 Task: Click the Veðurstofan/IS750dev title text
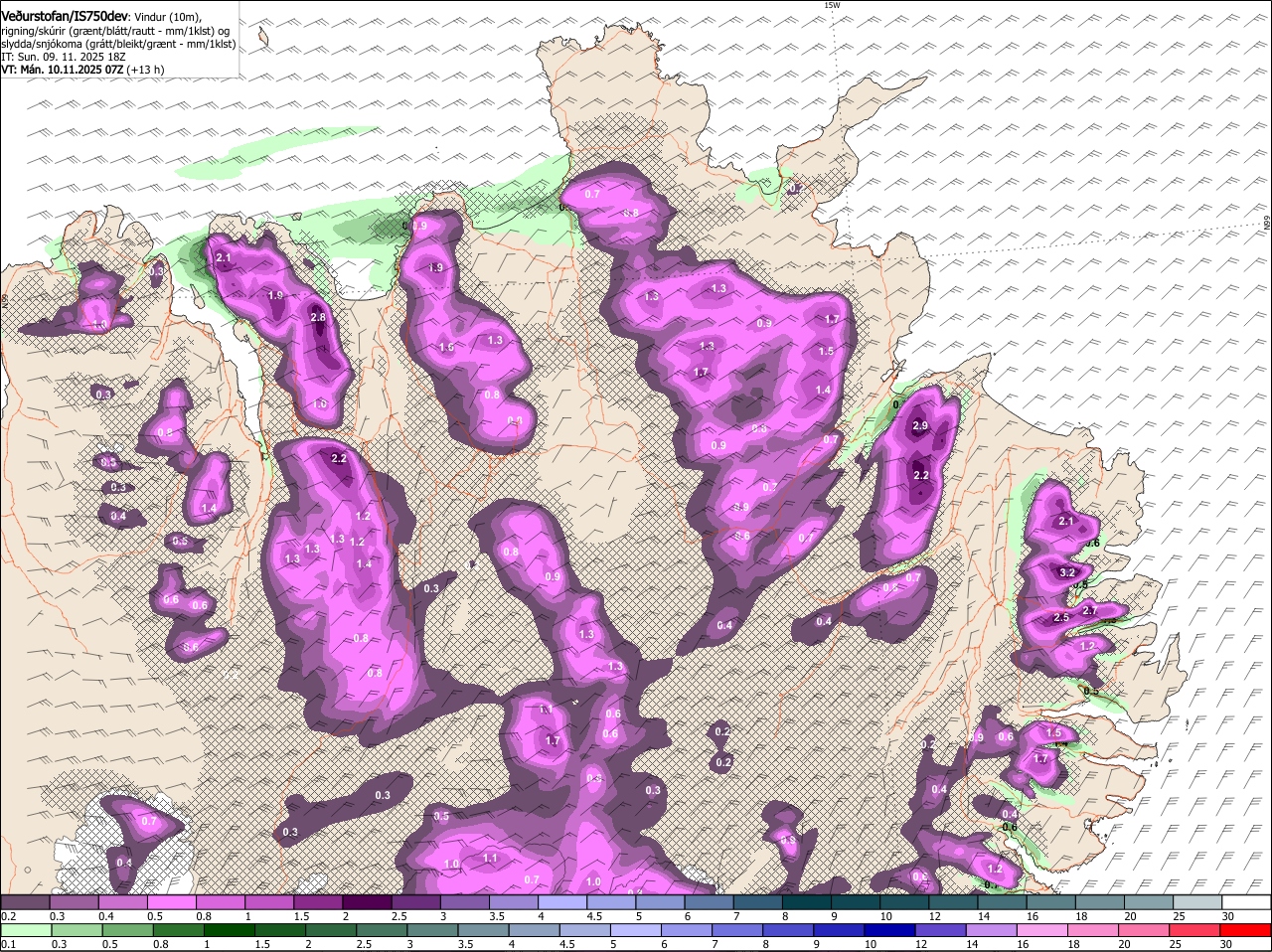(x=65, y=17)
